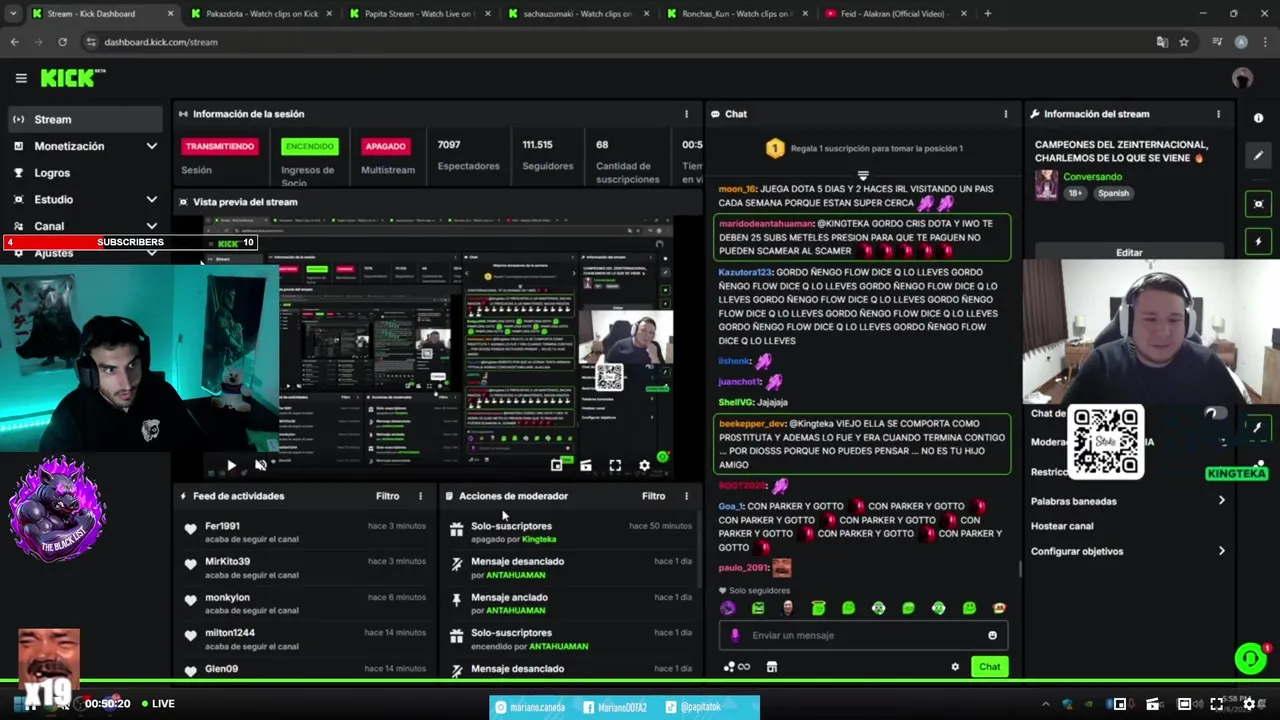
Task: Select Stream in the left sidebar
Action: pos(85,119)
